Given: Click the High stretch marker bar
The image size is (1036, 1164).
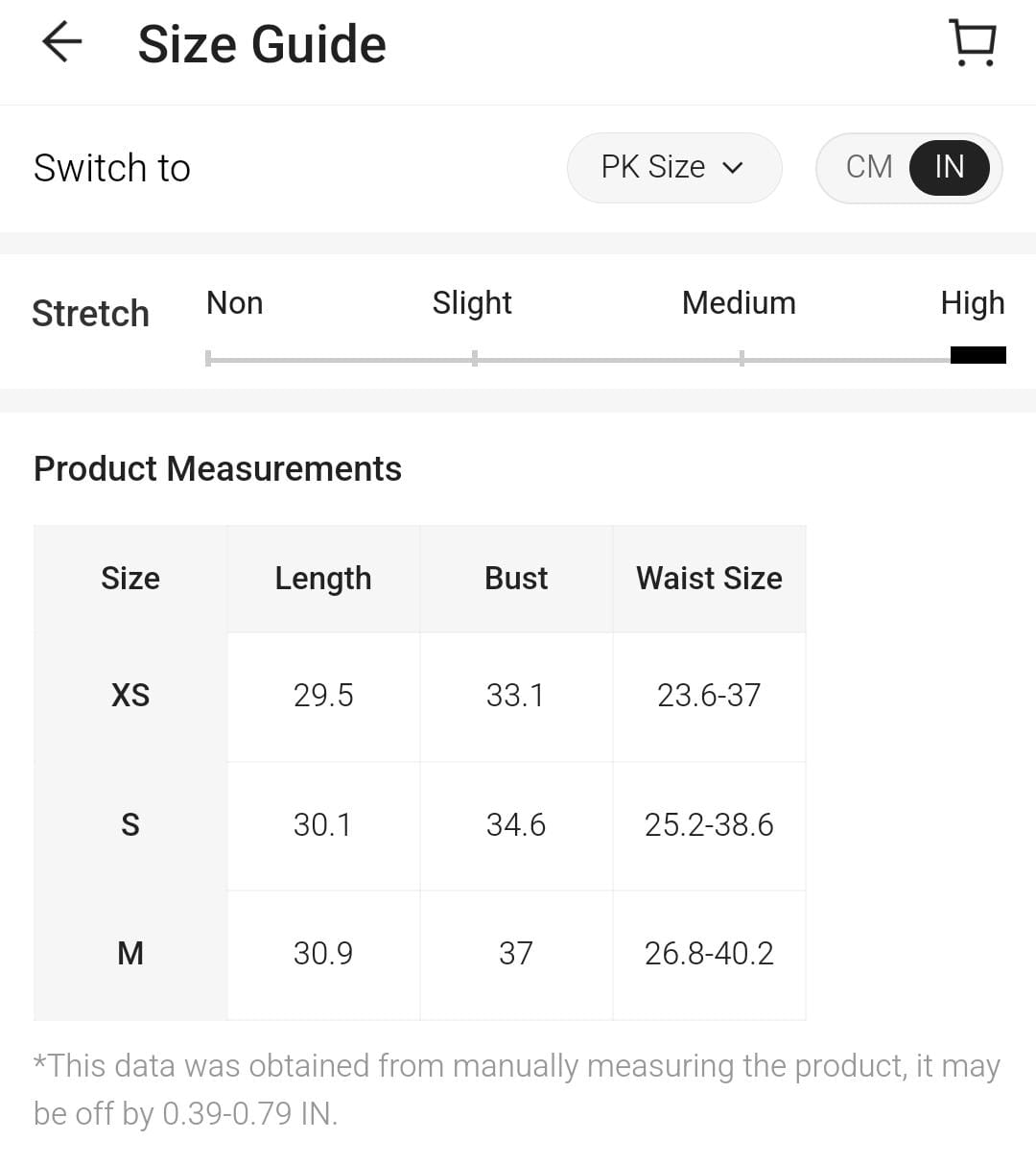Looking at the screenshot, I should (977, 355).
